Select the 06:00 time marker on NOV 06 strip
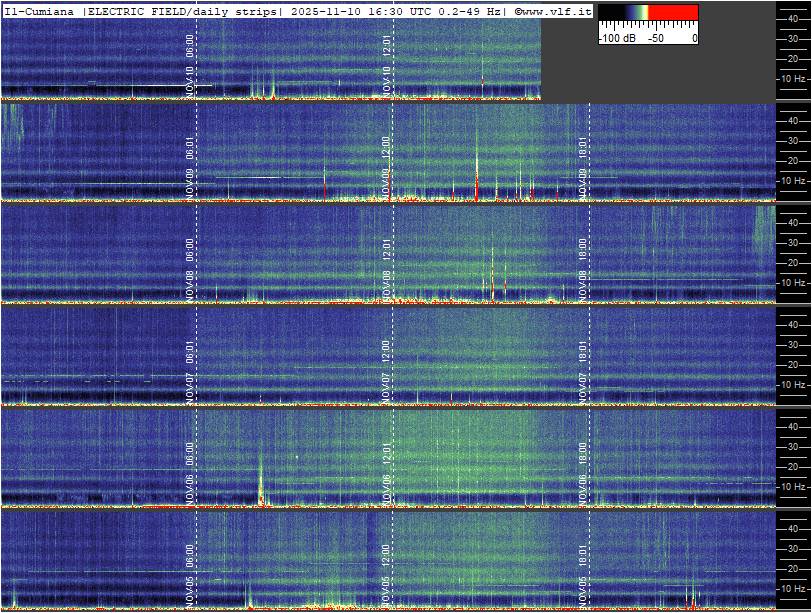Viewport: 812px width, 613px height. pos(190,453)
